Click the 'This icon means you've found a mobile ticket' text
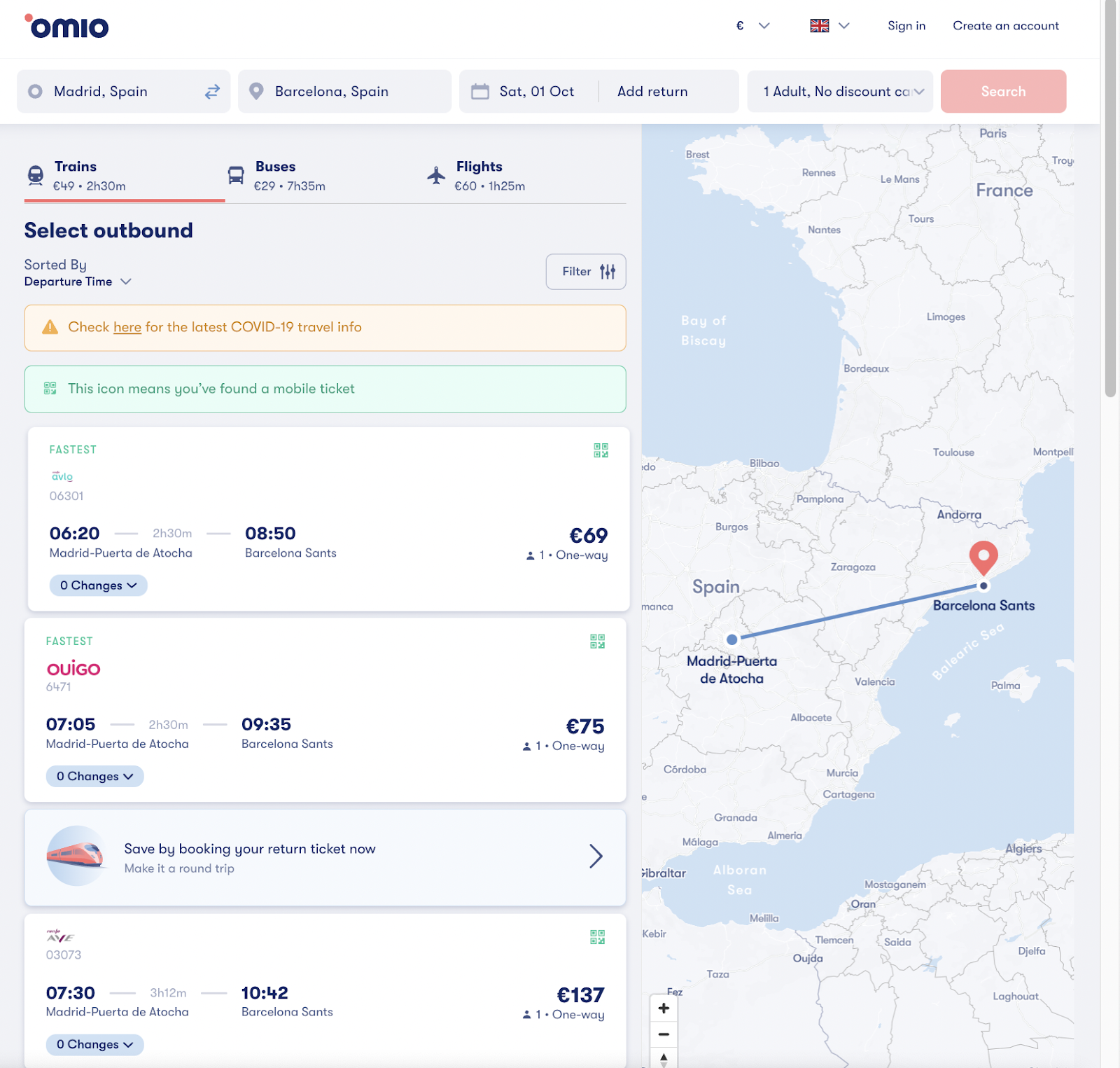This screenshot has height=1068, width=1120. coord(211,389)
